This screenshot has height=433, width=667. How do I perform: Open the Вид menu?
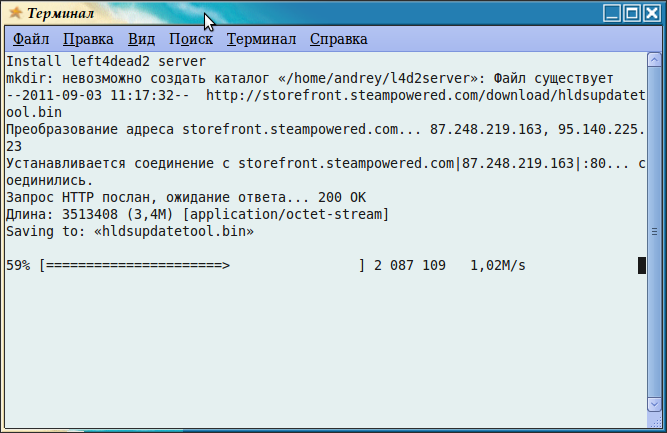[141, 39]
